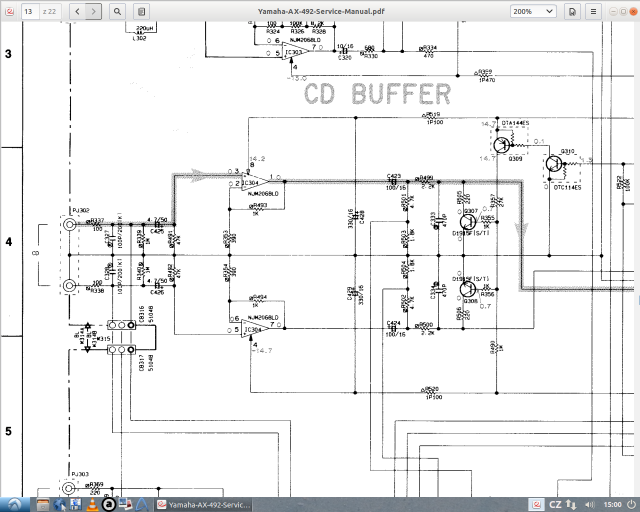
Task: Go to the next page
Action: tap(93, 11)
